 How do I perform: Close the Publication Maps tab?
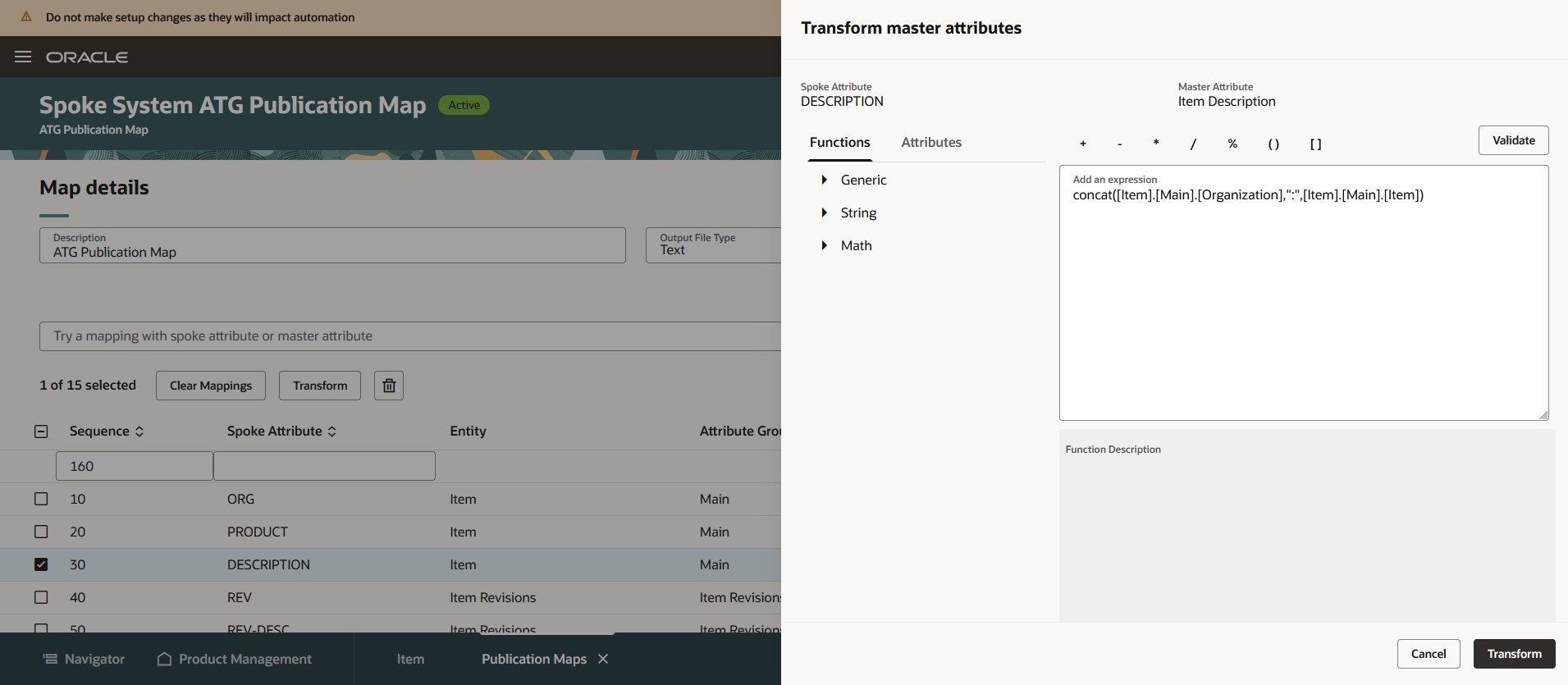[x=603, y=659]
